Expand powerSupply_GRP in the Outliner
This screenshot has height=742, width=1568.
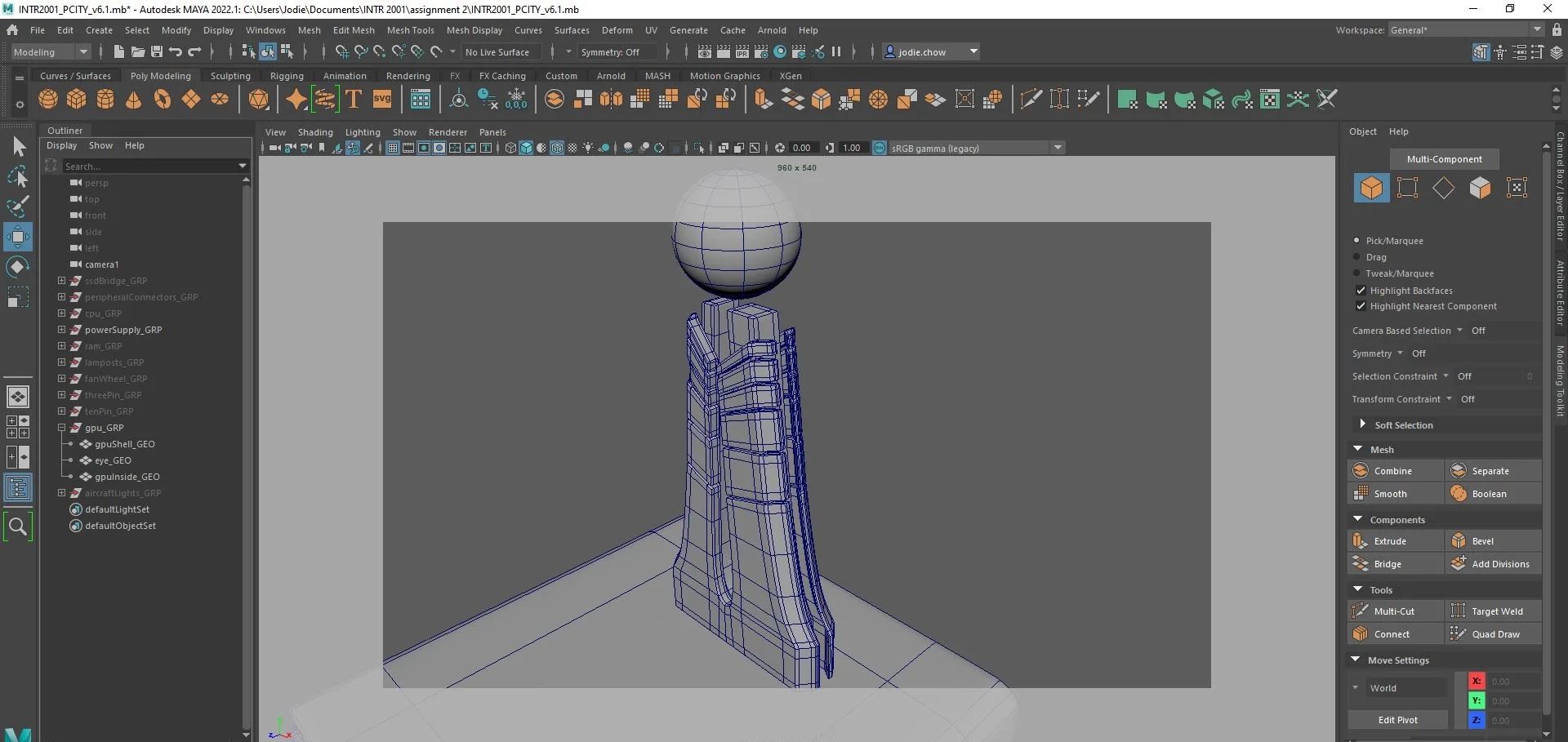tap(61, 330)
